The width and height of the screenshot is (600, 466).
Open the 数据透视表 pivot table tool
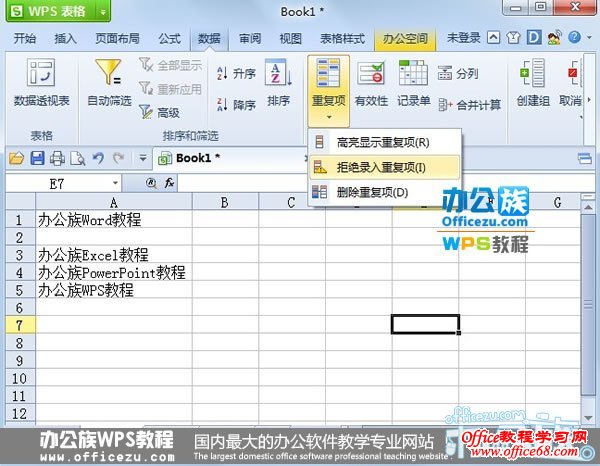(x=42, y=83)
